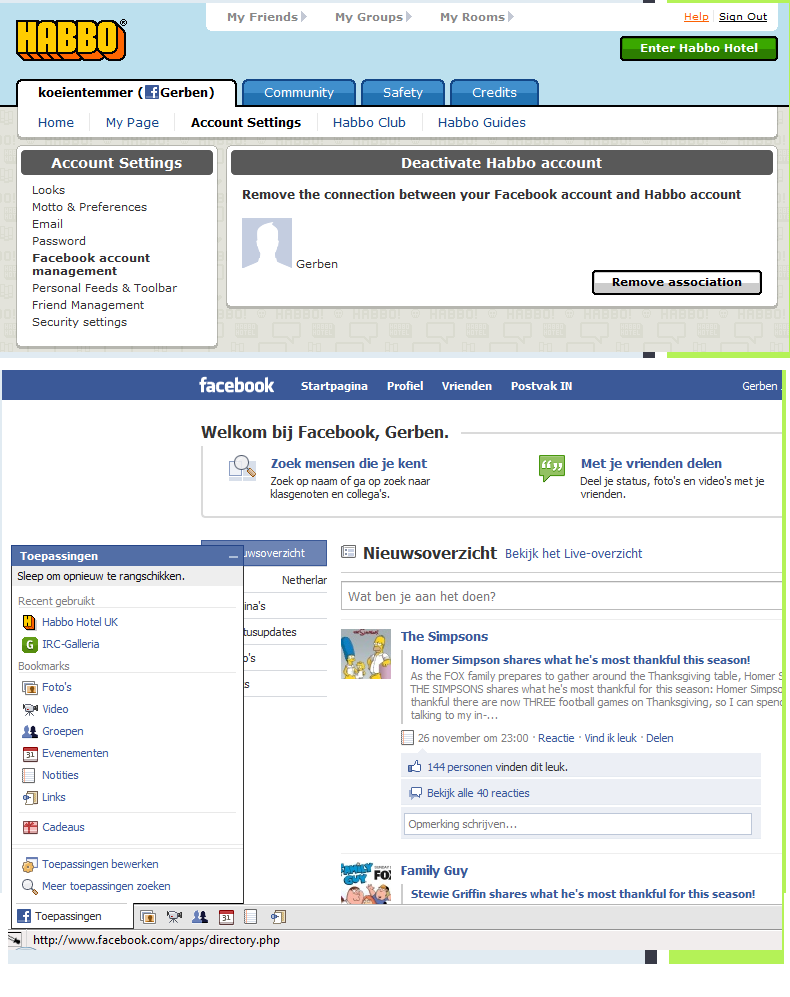Click Gerben's profile picture in the Habbo panel
Screen dimensions: 790x997
pyautogui.click(x=267, y=243)
